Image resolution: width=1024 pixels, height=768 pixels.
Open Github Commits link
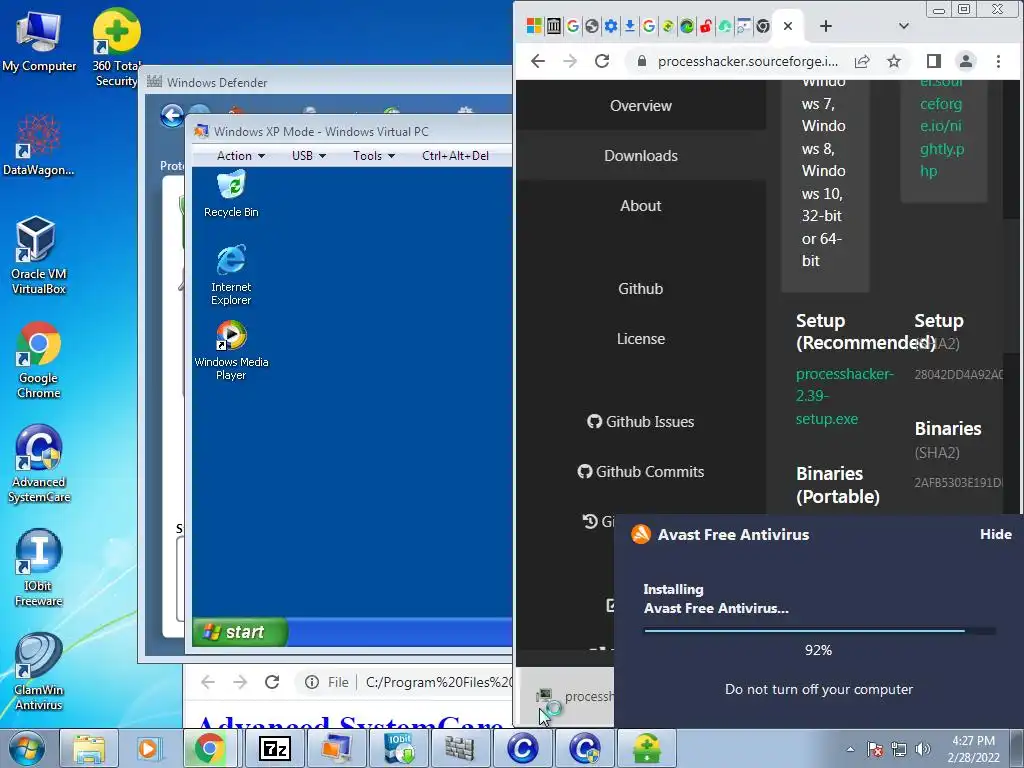(x=641, y=472)
